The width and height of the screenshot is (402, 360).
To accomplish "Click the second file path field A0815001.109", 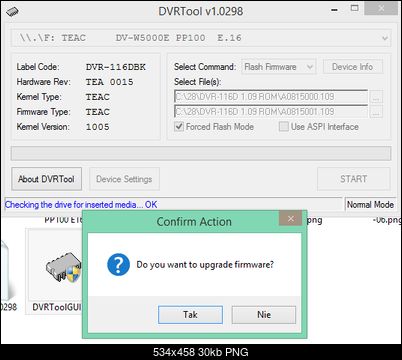I will 271,112.
